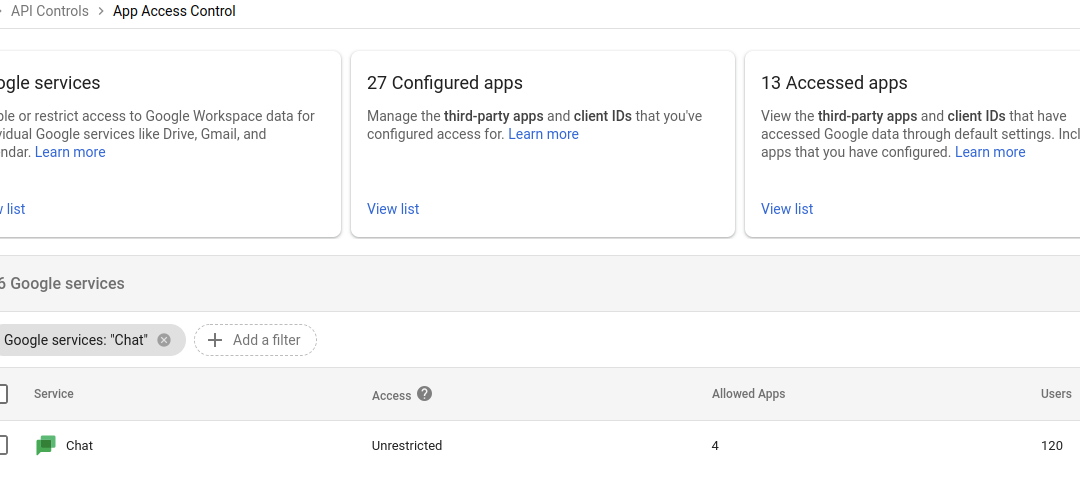Screen dimensions: 1080x489
Task: Open Learn more in Google services card
Action: [70, 152]
